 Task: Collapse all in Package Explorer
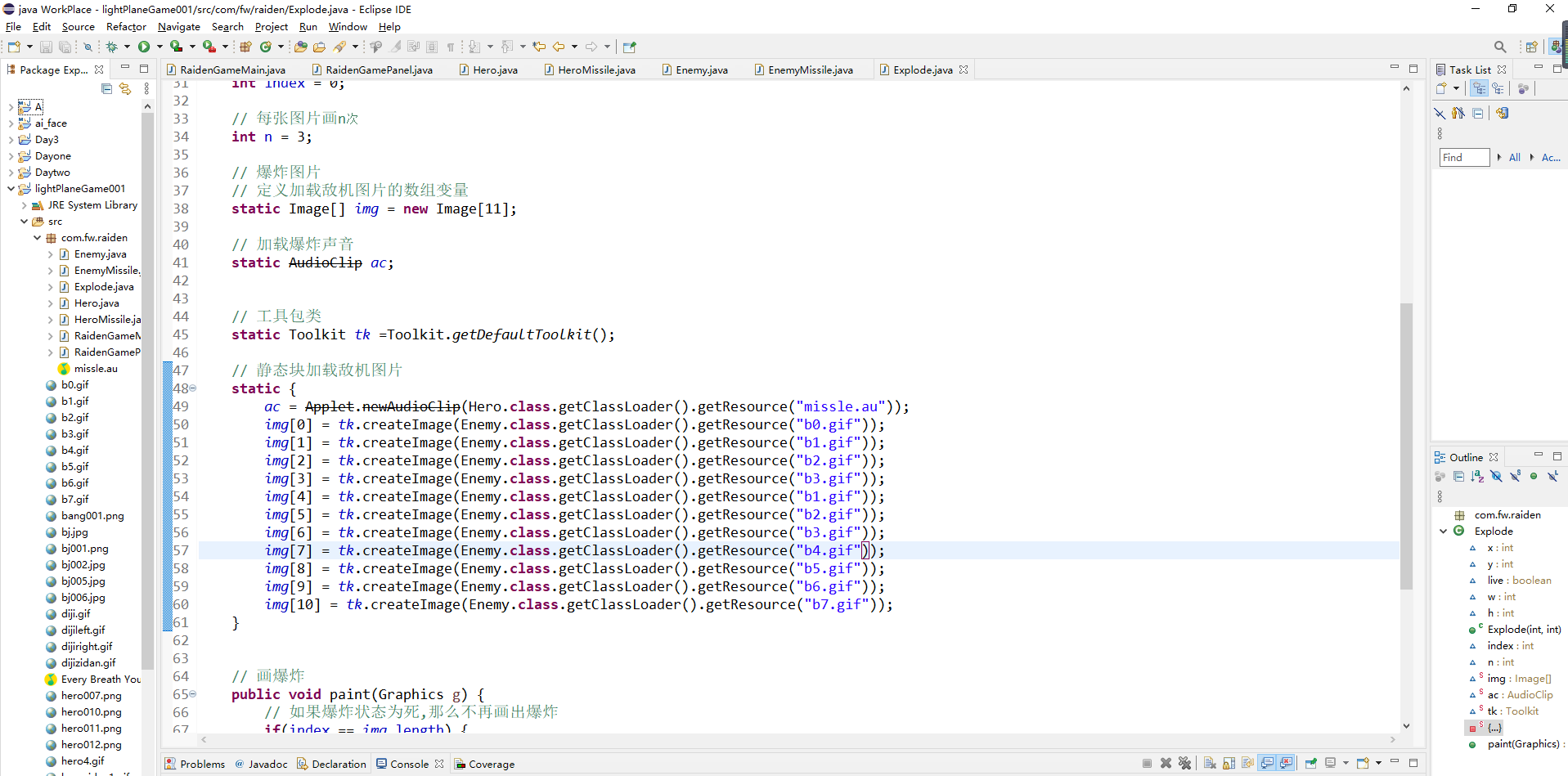pyautogui.click(x=106, y=88)
